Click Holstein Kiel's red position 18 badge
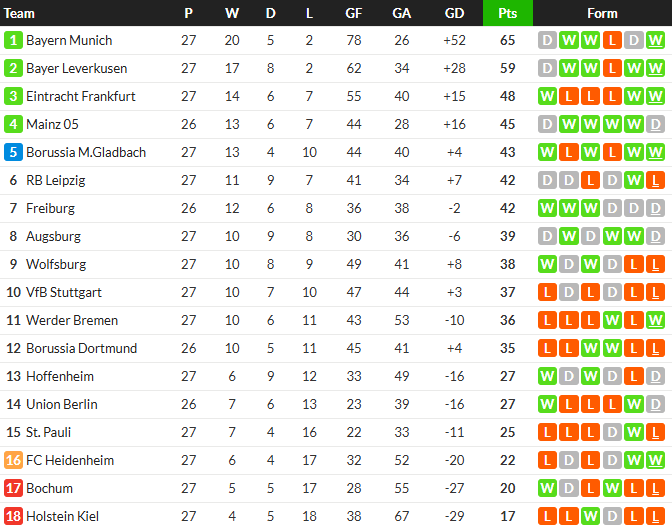 point(13,517)
